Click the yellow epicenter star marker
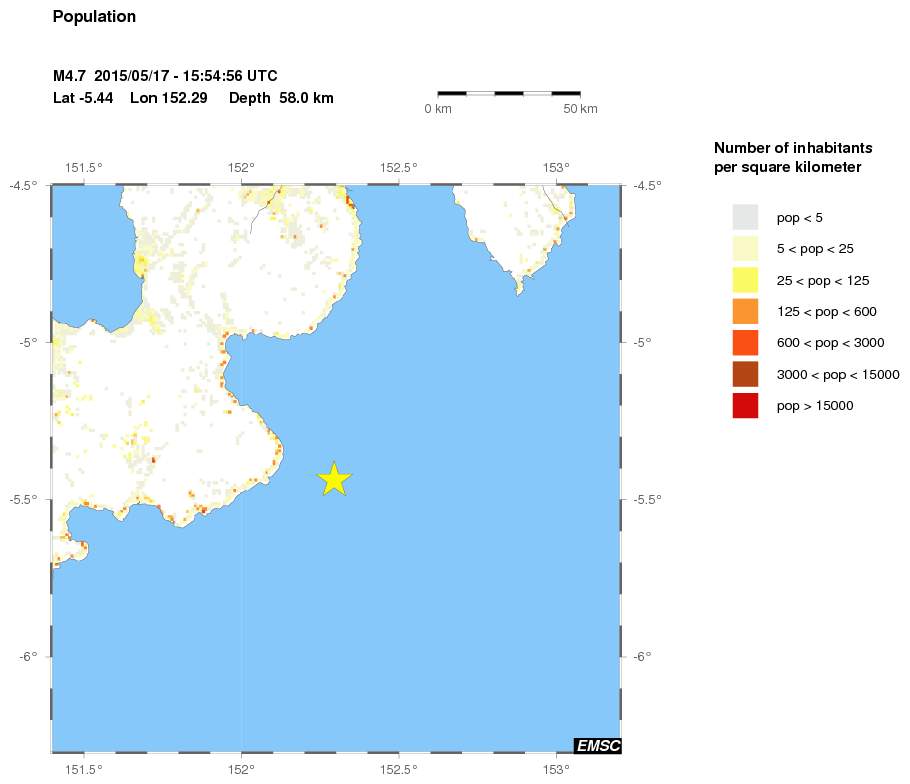Image resolution: width=910 pixels, height=784 pixels. coord(335,479)
